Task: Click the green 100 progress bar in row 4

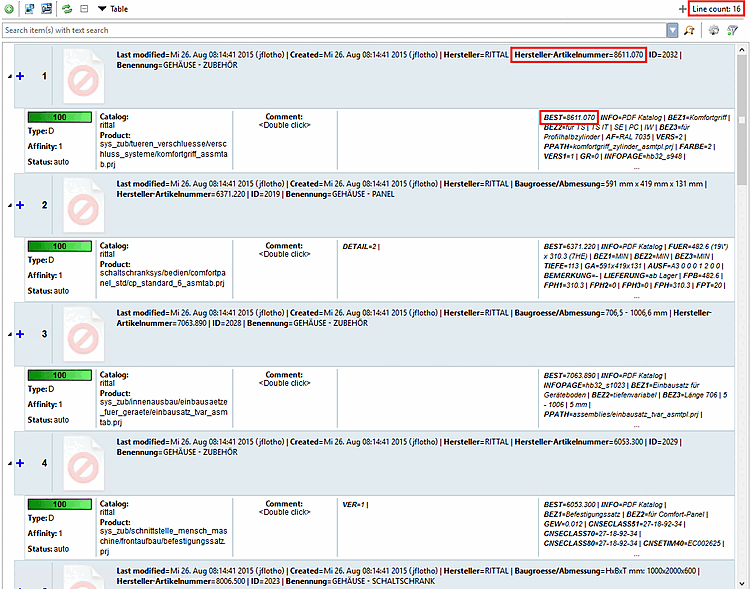Action: [59, 504]
